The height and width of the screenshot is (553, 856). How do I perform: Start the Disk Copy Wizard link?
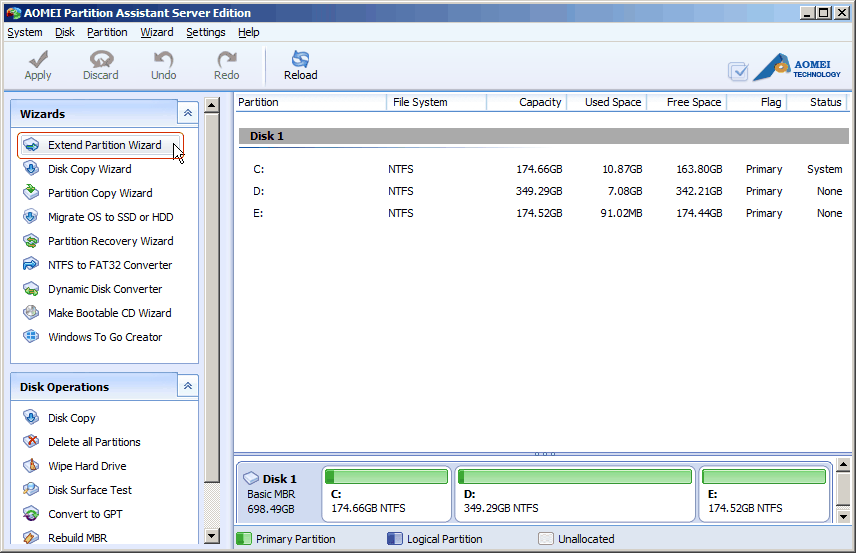click(90, 169)
